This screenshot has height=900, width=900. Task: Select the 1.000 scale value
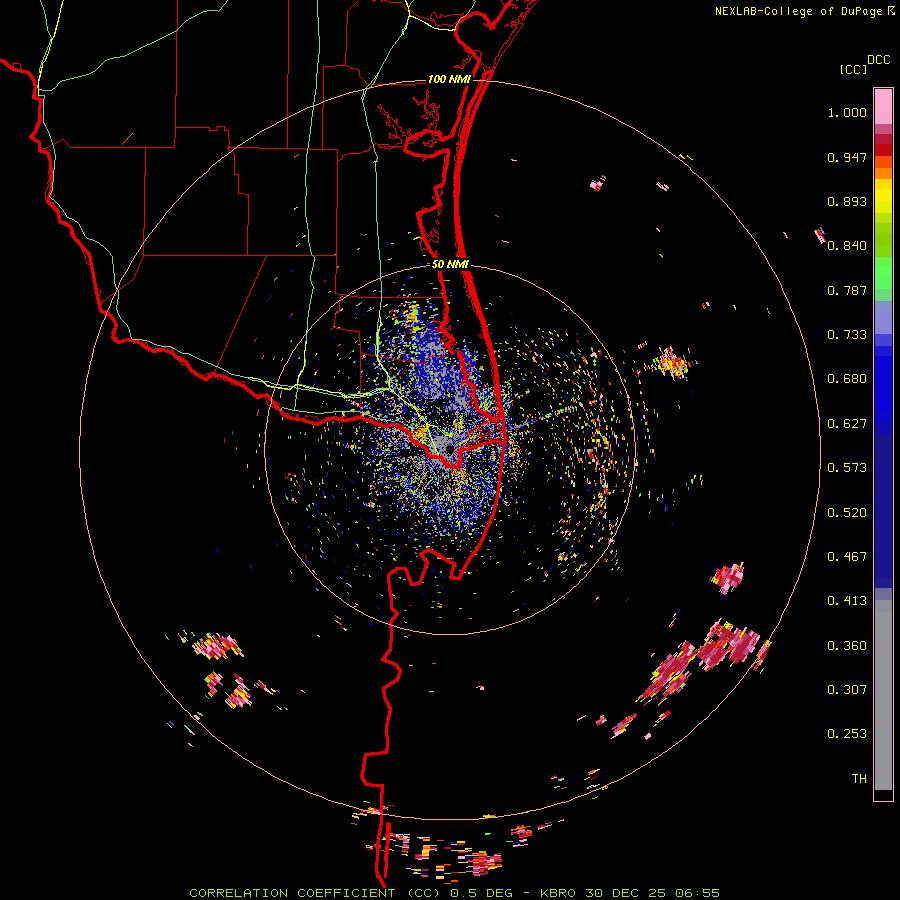click(x=847, y=112)
